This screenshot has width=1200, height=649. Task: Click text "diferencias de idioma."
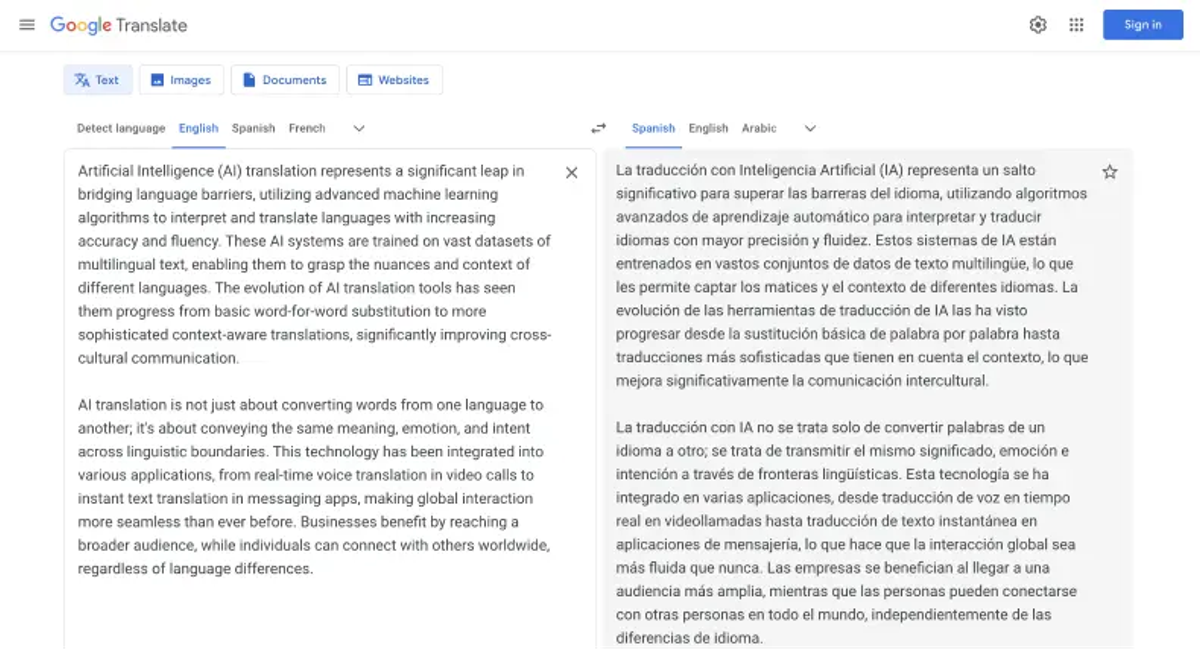tap(689, 638)
